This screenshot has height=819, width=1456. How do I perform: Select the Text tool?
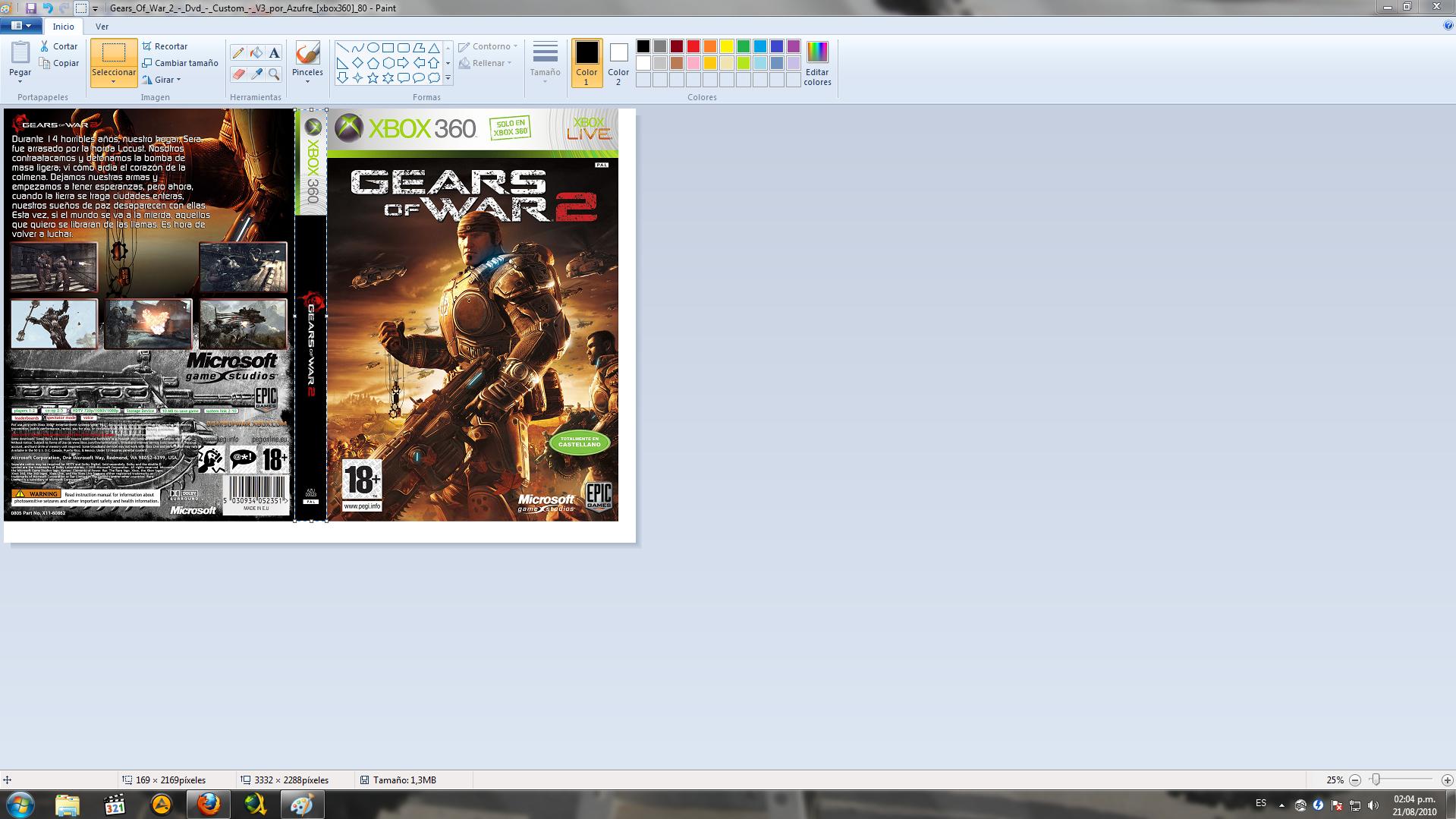[x=275, y=52]
